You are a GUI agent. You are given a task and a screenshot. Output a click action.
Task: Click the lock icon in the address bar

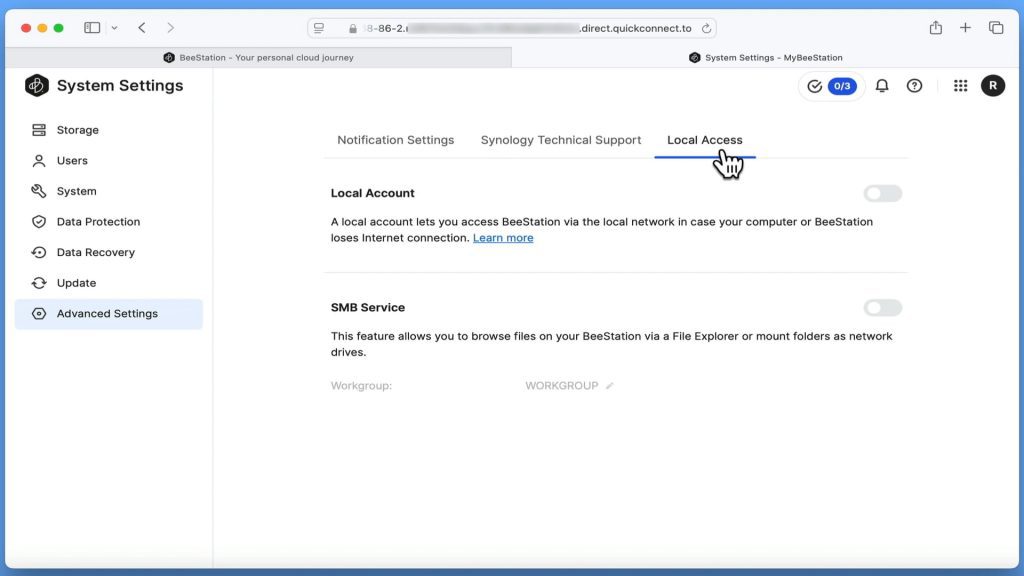[353, 29]
